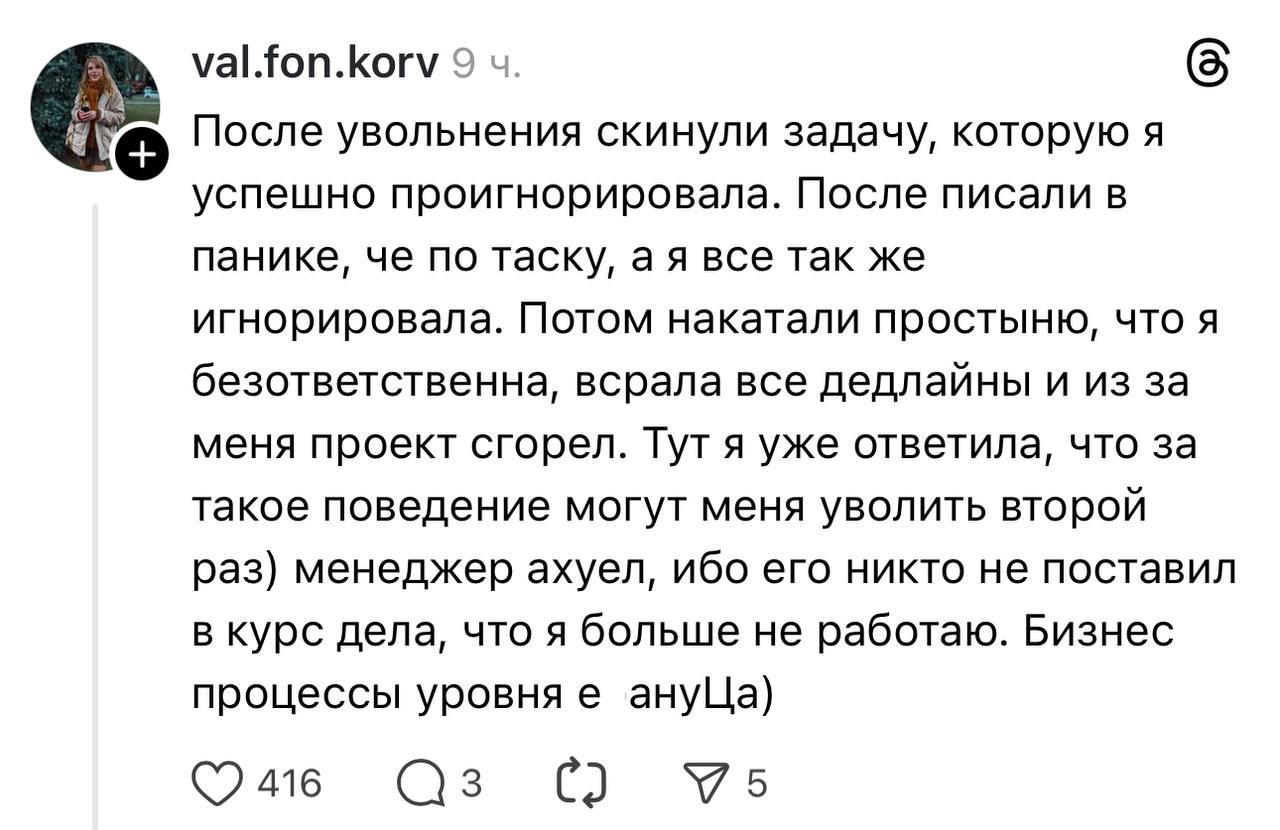The image size is (1280, 830).
Task: Click the "9 ч." post timestamp
Action: [486, 66]
